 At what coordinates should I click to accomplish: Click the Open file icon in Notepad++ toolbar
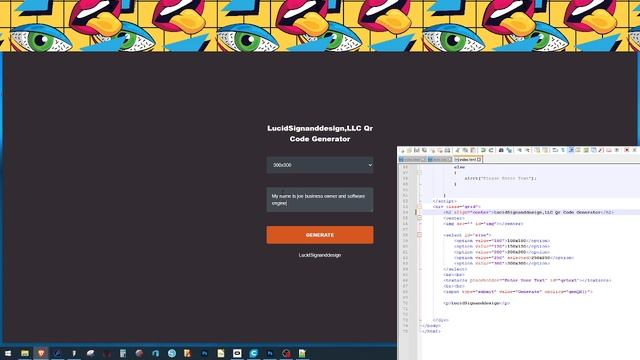(409, 150)
